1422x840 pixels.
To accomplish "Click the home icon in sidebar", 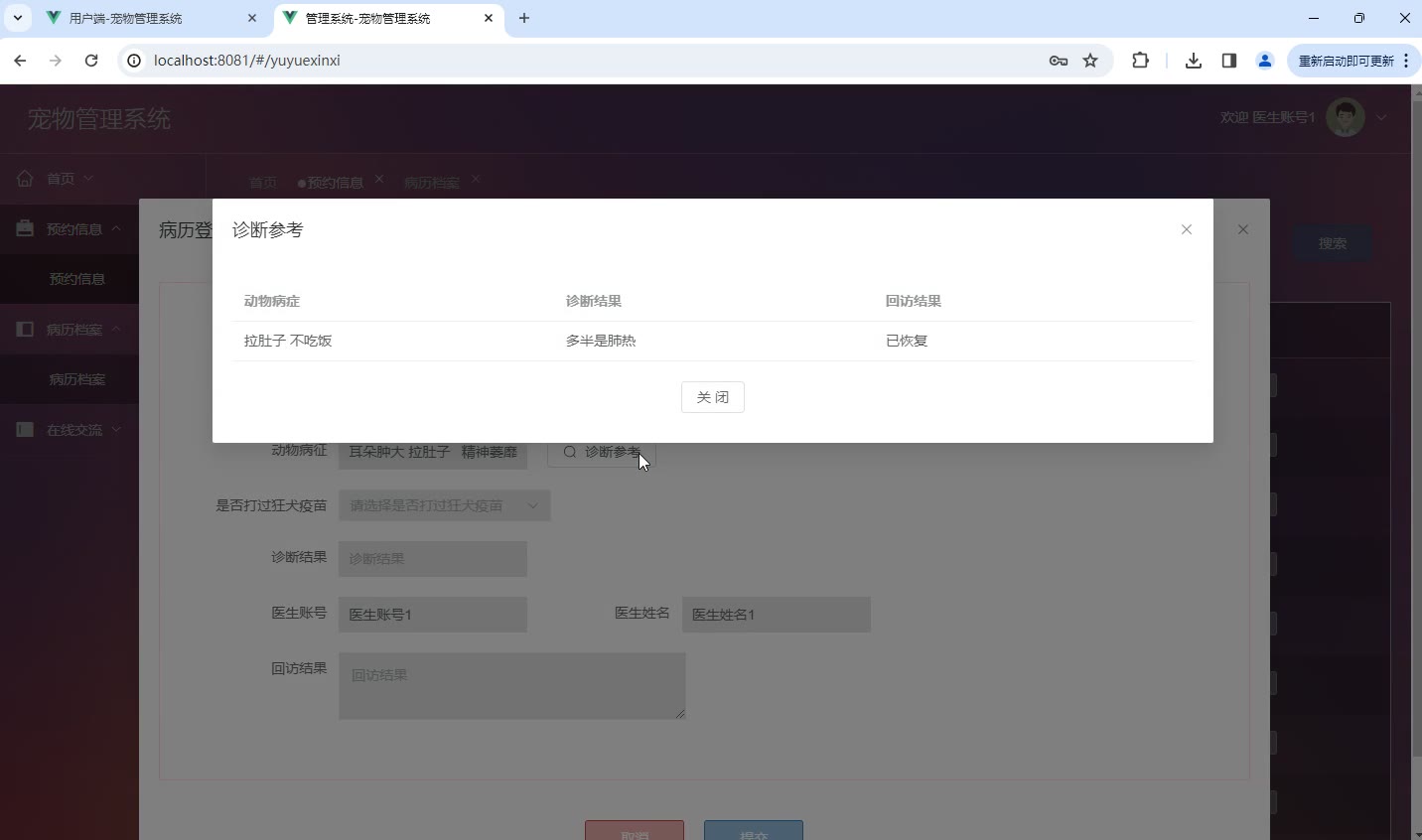I will tap(25, 179).
